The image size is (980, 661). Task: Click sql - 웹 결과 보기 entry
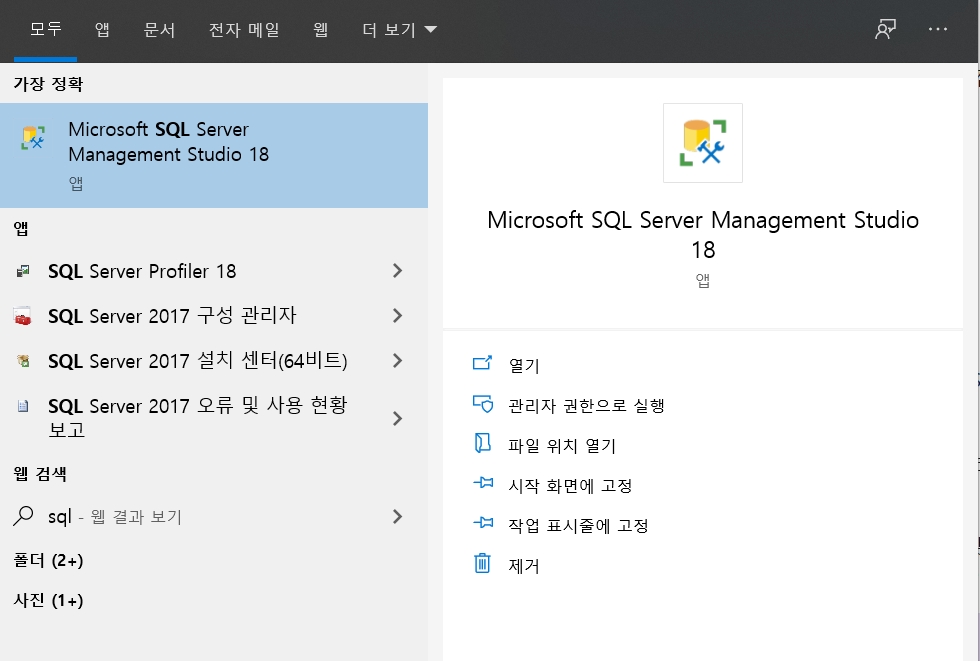click(x=214, y=516)
